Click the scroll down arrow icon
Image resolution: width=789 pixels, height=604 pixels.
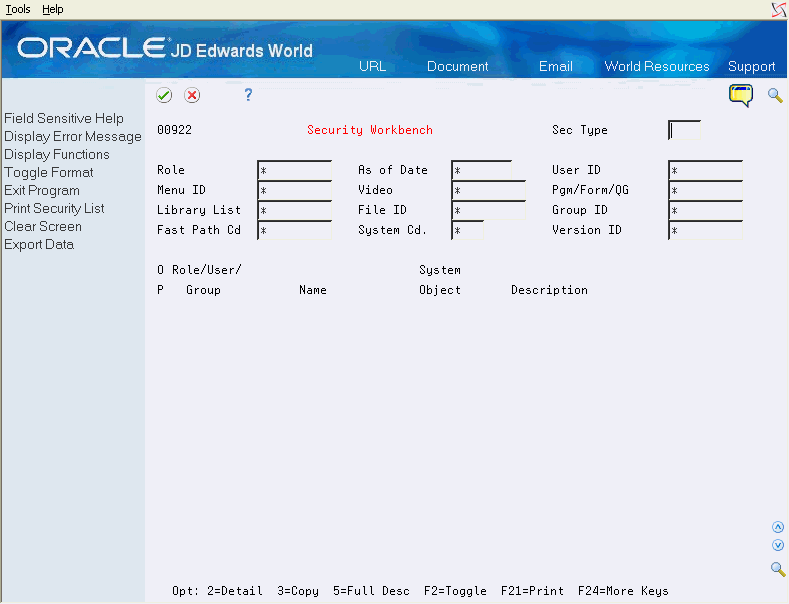pyautogui.click(x=778, y=545)
